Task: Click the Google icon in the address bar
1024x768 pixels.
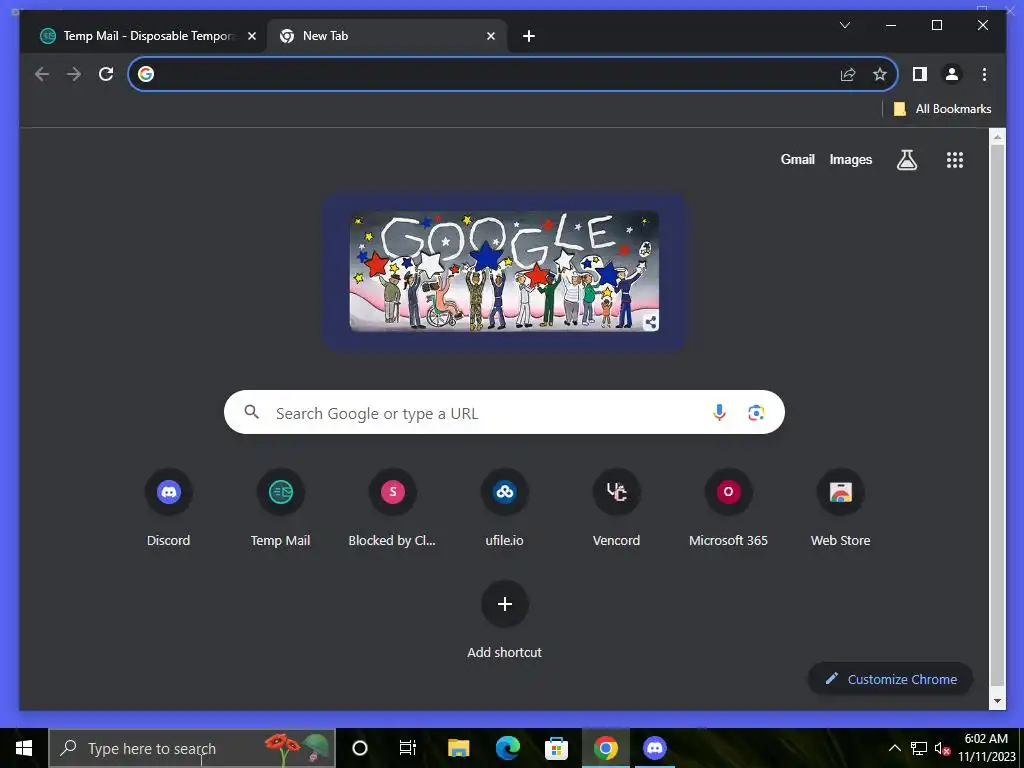Action: tap(146, 74)
